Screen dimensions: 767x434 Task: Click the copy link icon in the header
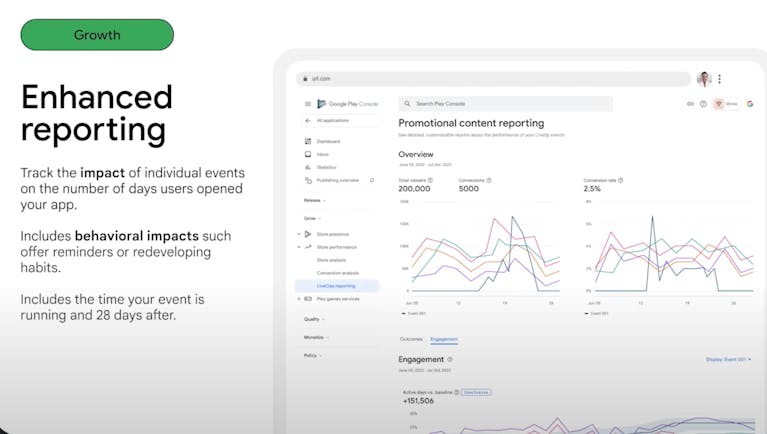[x=690, y=104]
